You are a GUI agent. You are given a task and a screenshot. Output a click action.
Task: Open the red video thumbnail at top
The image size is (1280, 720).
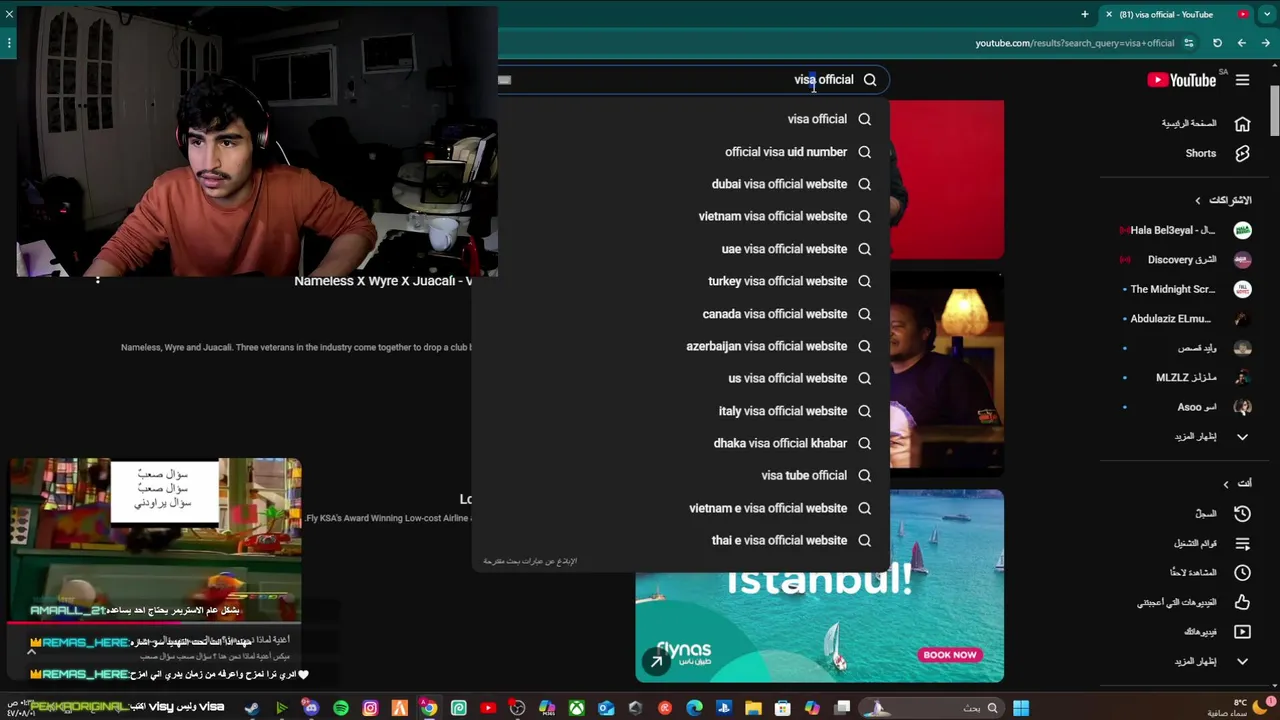point(946,180)
